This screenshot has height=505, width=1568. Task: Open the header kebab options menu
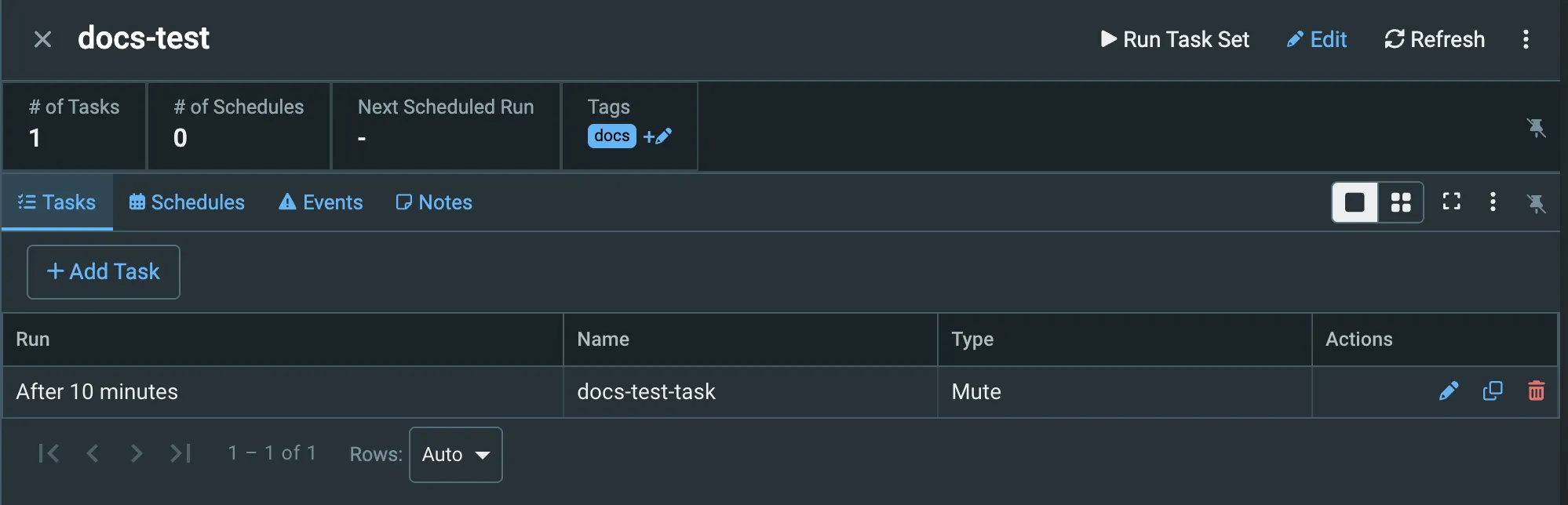pos(1526,39)
